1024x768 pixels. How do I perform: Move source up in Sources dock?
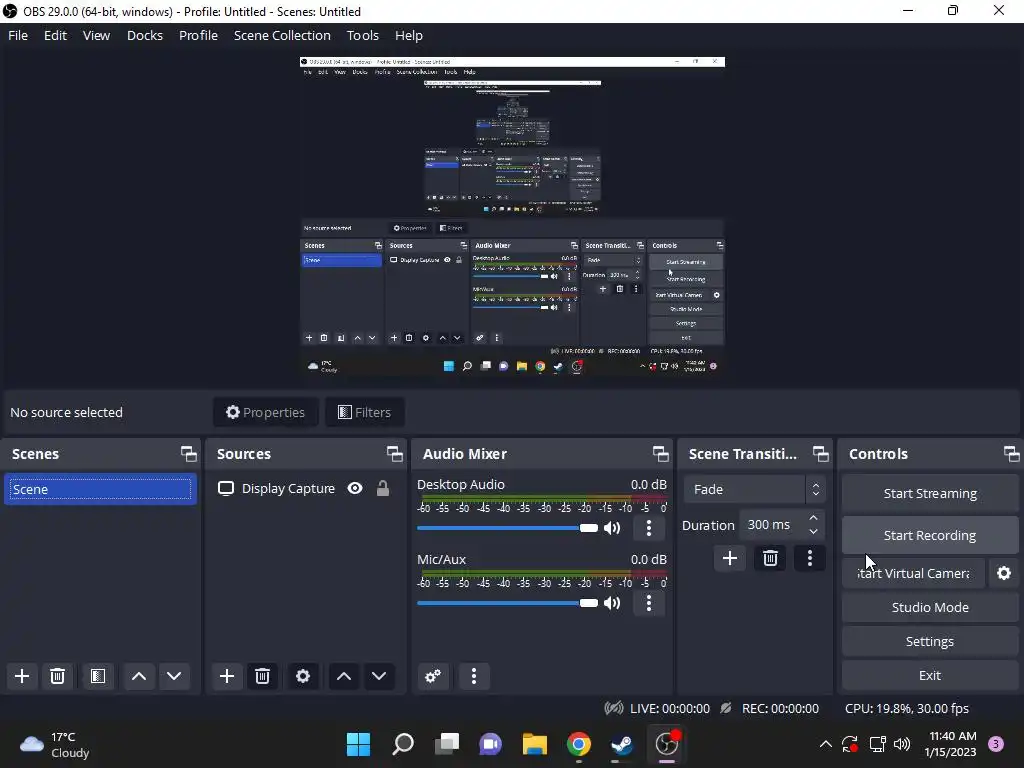click(344, 676)
